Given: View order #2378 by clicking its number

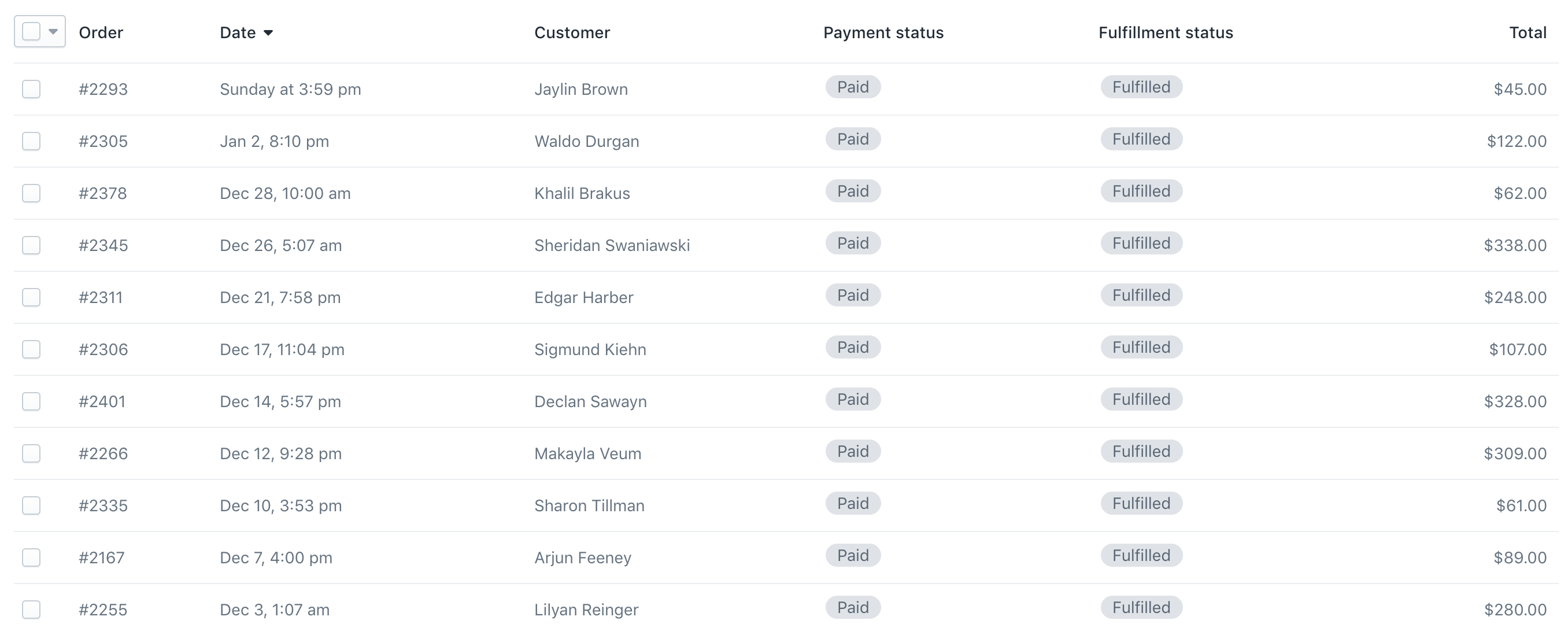Looking at the screenshot, I should click(103, 193).
